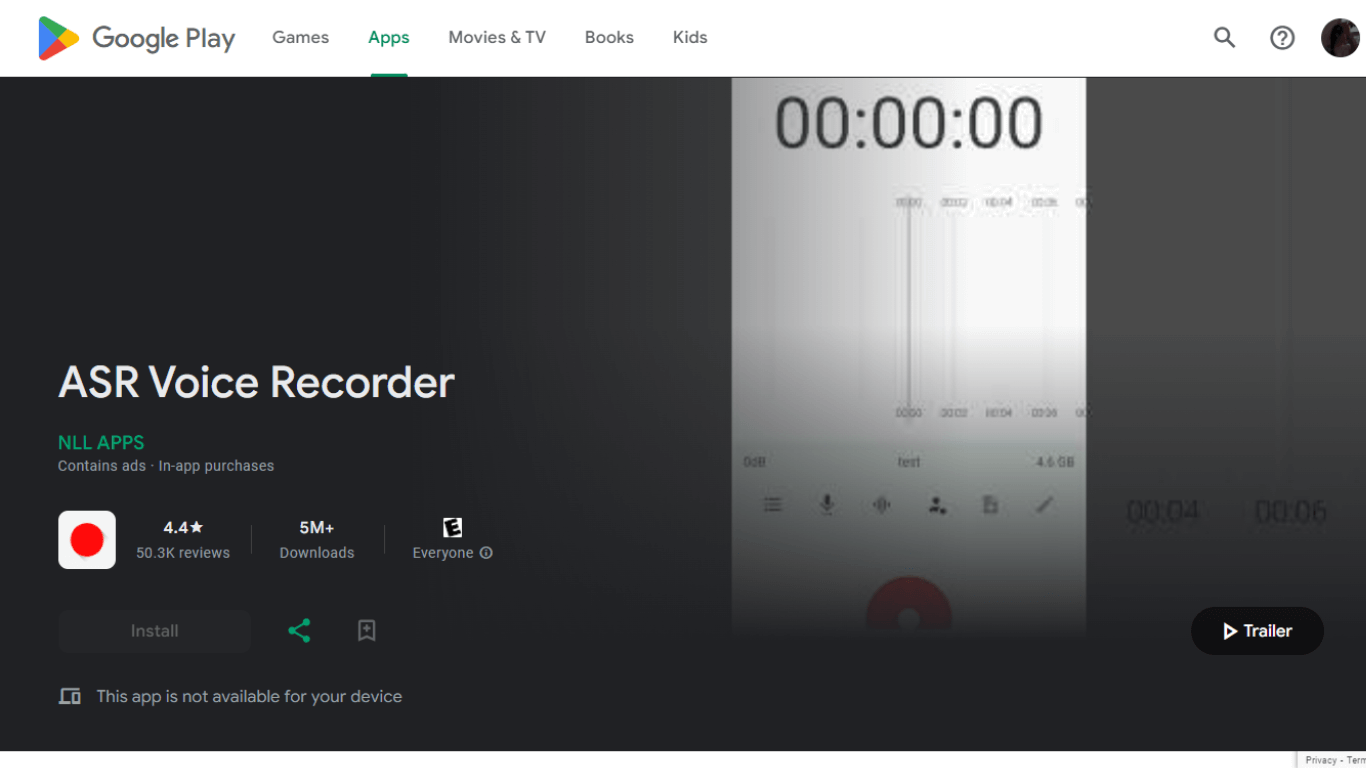Select the currently active Apps tab
The width and height of the screenshot is (1366, 768).
[388, 37]
